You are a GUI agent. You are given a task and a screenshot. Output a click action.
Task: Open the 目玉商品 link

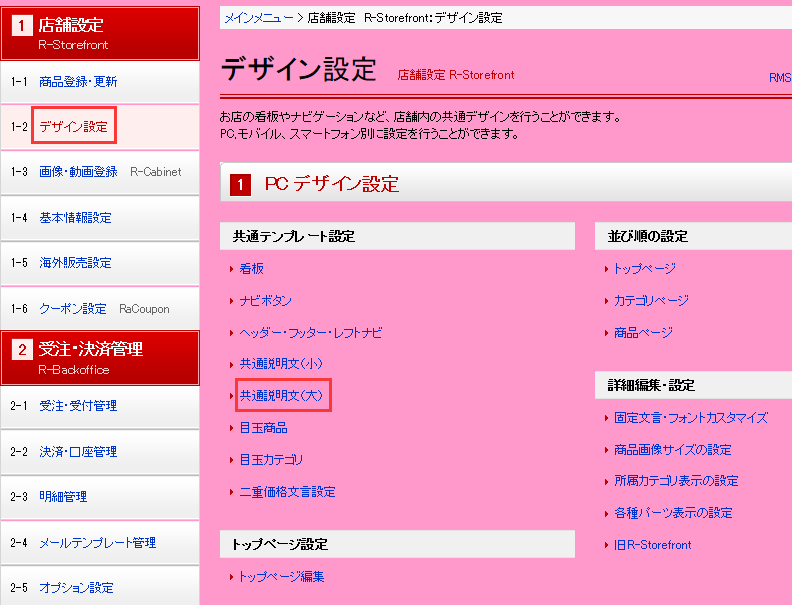[263, 428]
